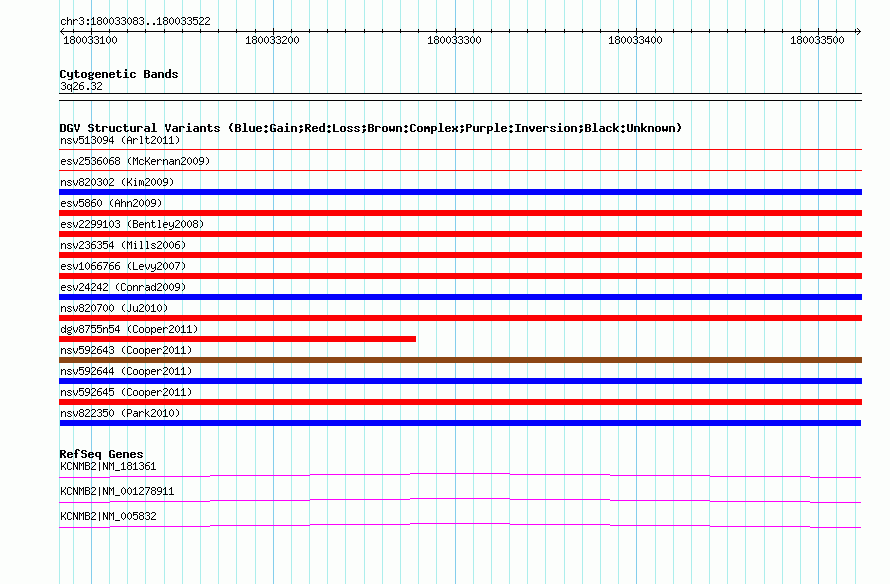Open variant nsv592644 (Cooper2011) label
The image size is (890, 584).
click(126, 371)
